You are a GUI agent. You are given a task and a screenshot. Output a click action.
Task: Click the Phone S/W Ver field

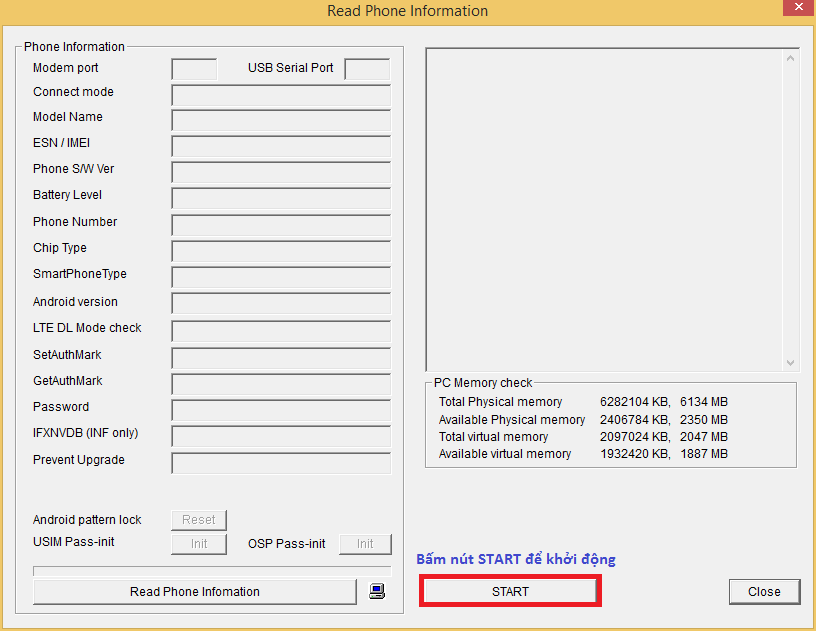click(281, 172)
